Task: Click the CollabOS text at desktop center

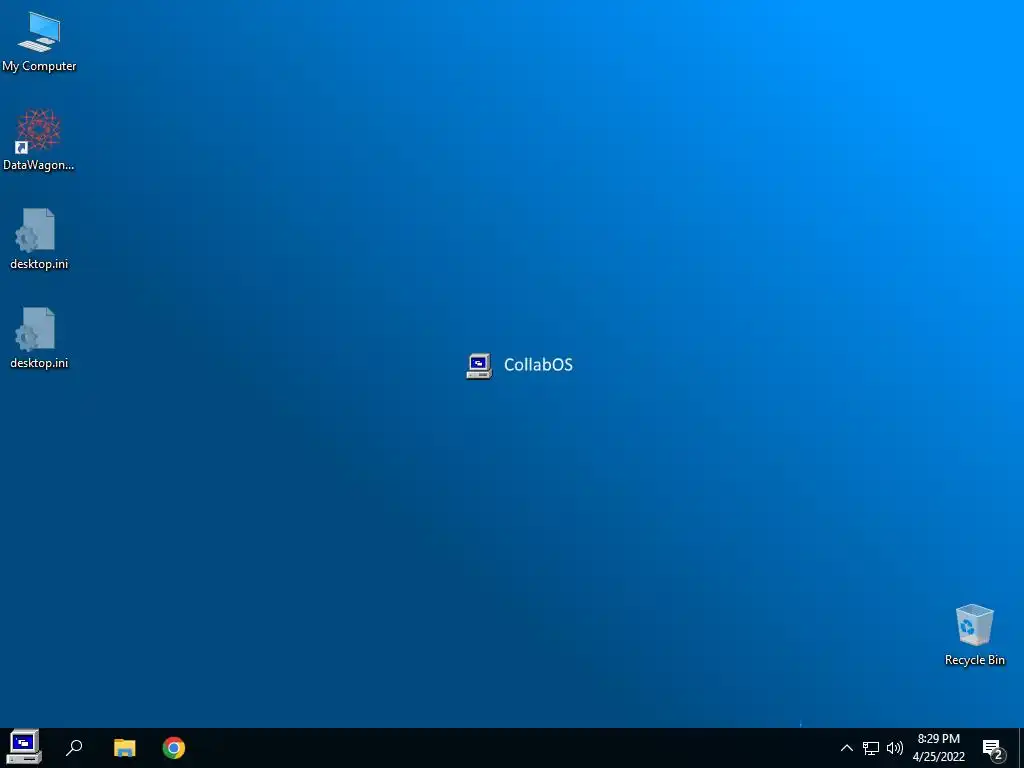Action: (x=538, y=364)
